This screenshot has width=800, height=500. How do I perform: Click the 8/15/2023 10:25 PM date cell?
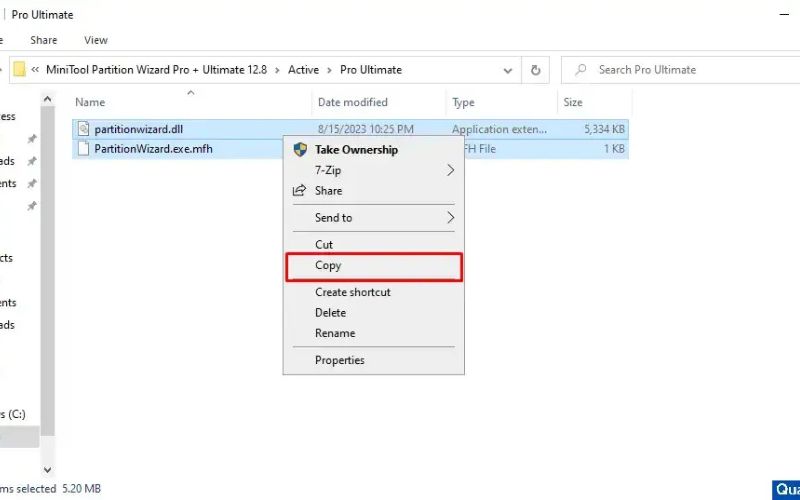pos(365,129)
